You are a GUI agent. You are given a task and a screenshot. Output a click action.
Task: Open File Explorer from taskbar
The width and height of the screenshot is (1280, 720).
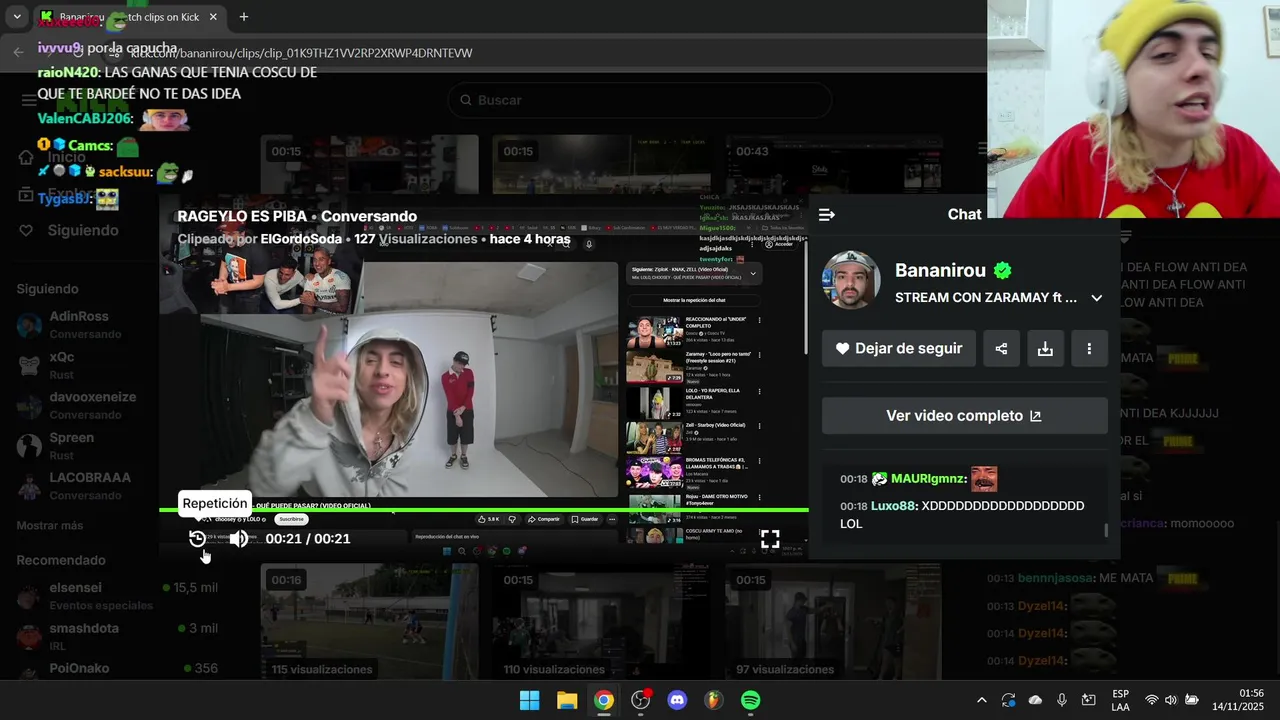[x=567, y=701]
